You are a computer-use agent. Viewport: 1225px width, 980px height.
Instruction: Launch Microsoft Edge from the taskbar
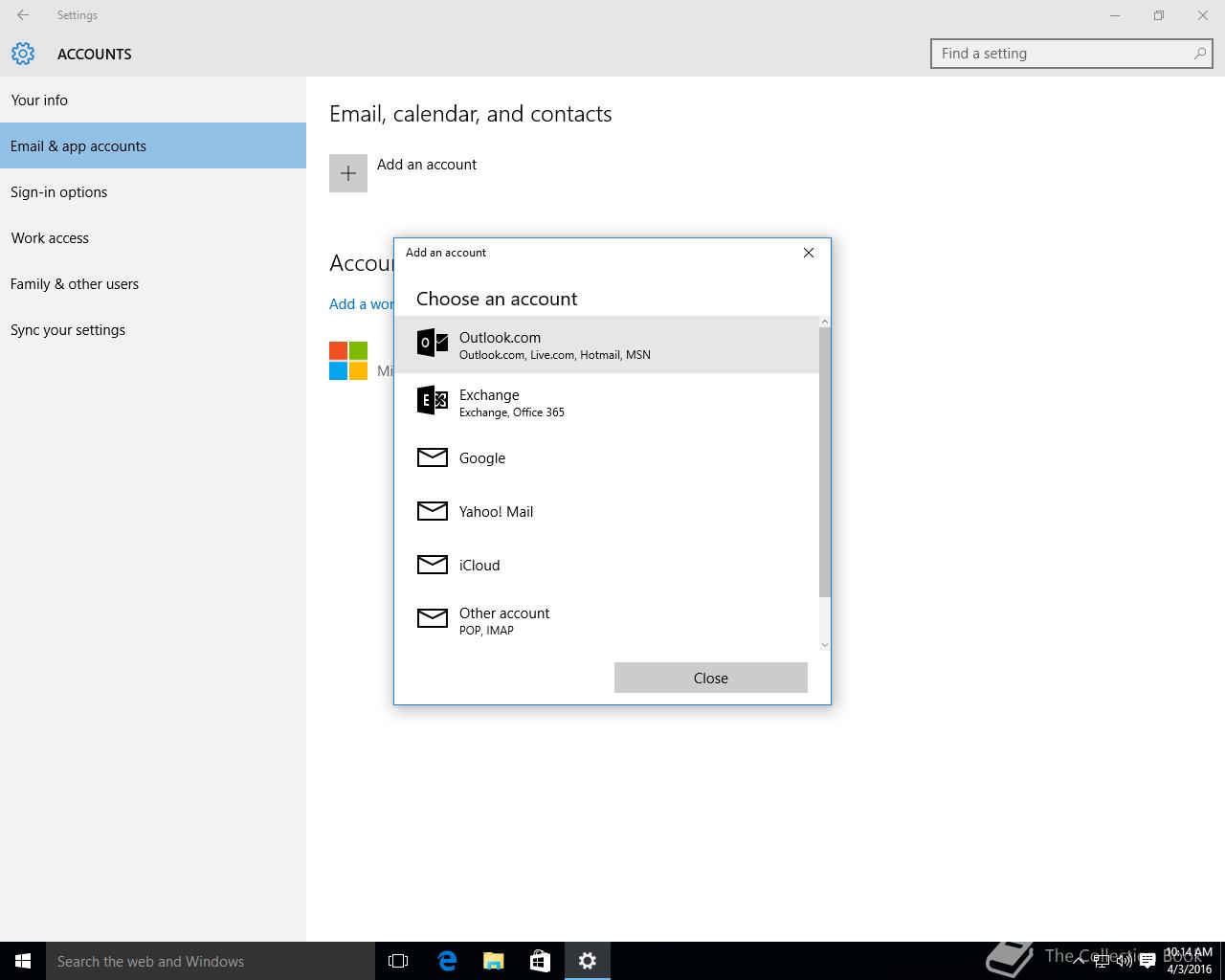[x=447, y=961]
